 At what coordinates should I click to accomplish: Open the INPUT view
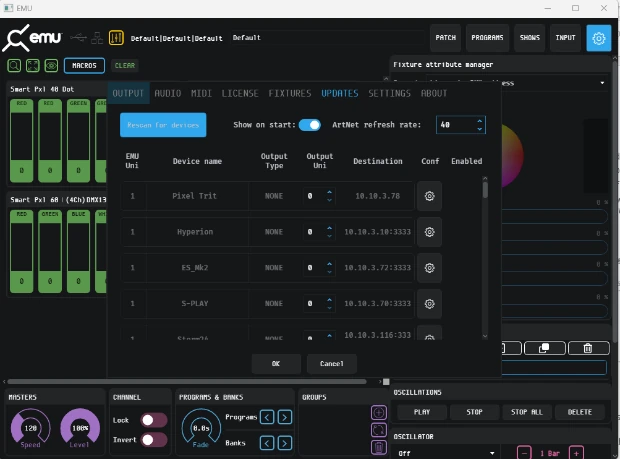click(565, 38)
